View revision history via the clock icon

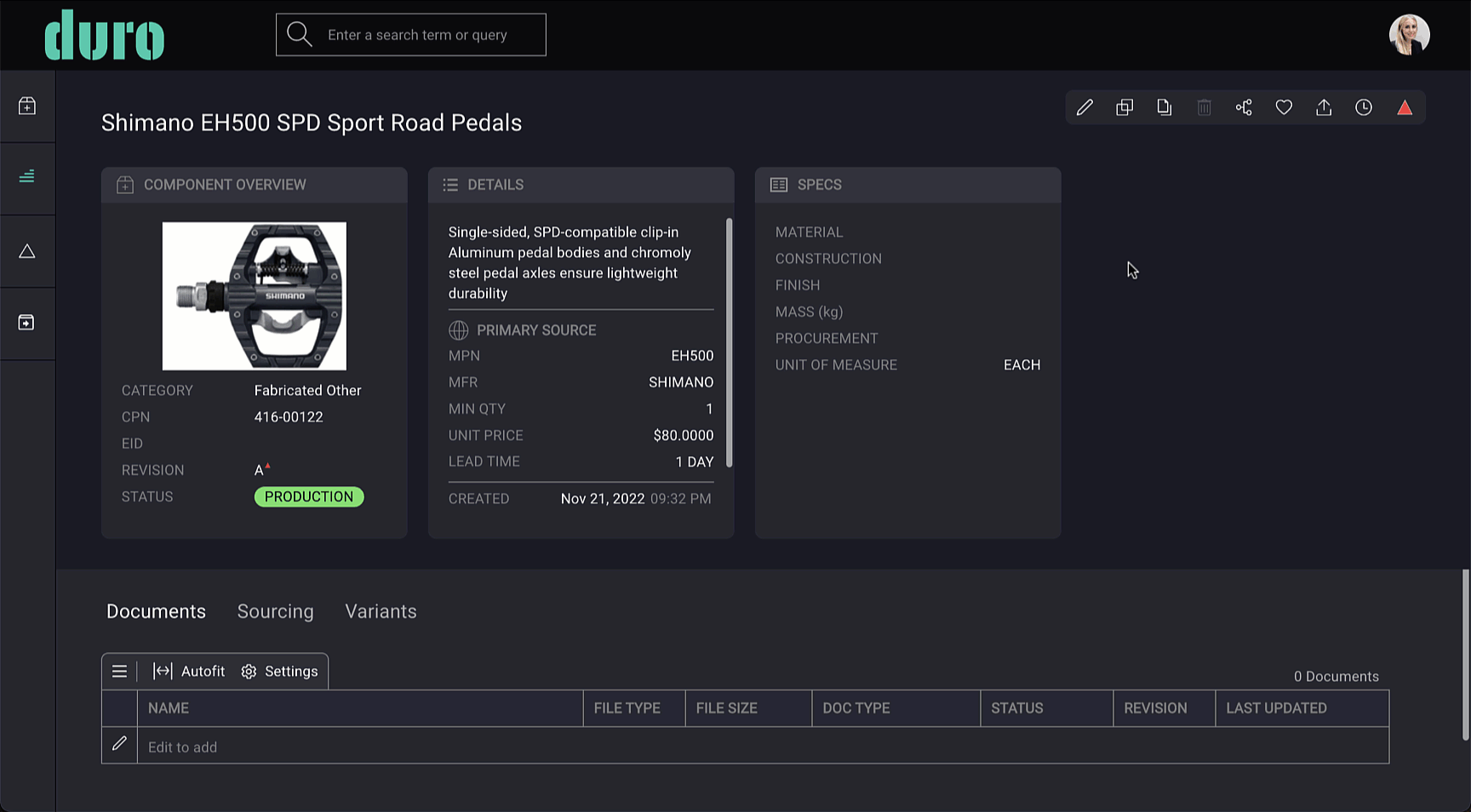coord(1363,107)
